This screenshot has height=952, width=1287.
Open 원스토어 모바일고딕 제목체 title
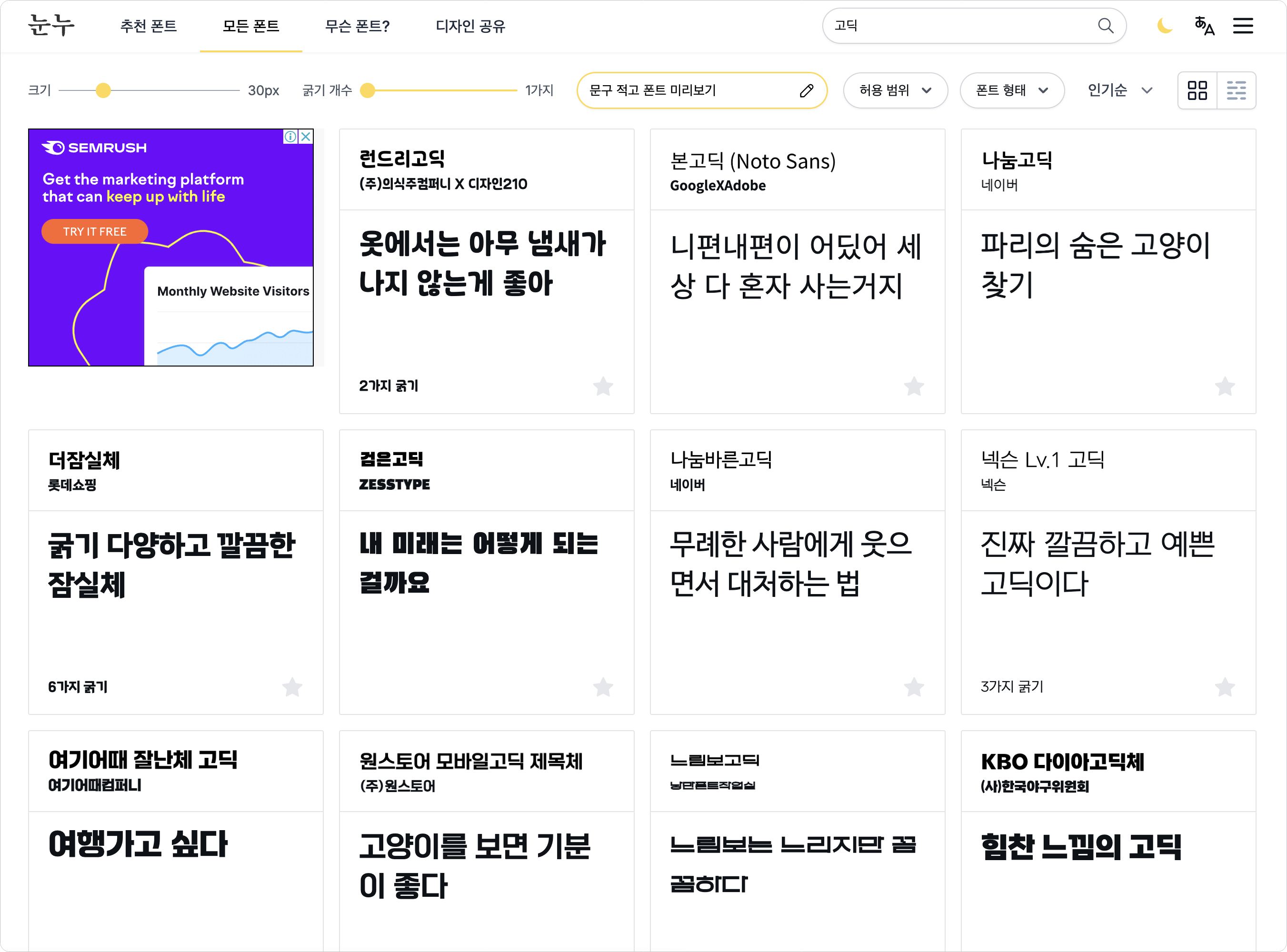pos(471,762)
